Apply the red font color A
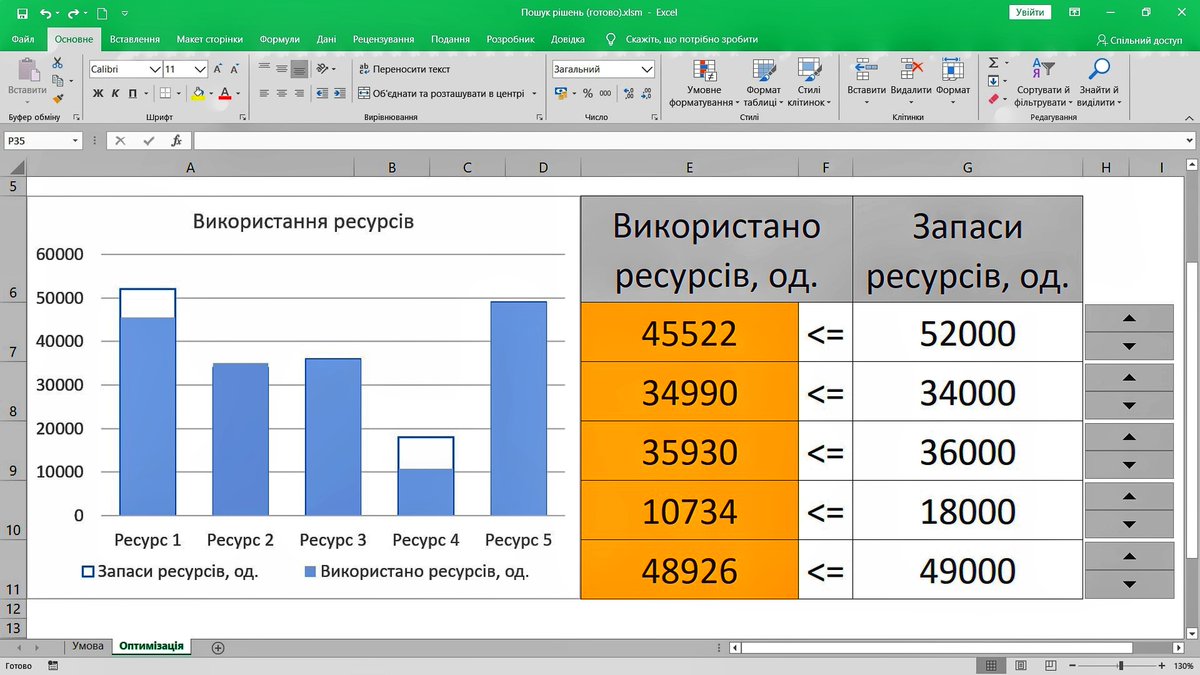1200x675 pixels. [225, 93]
